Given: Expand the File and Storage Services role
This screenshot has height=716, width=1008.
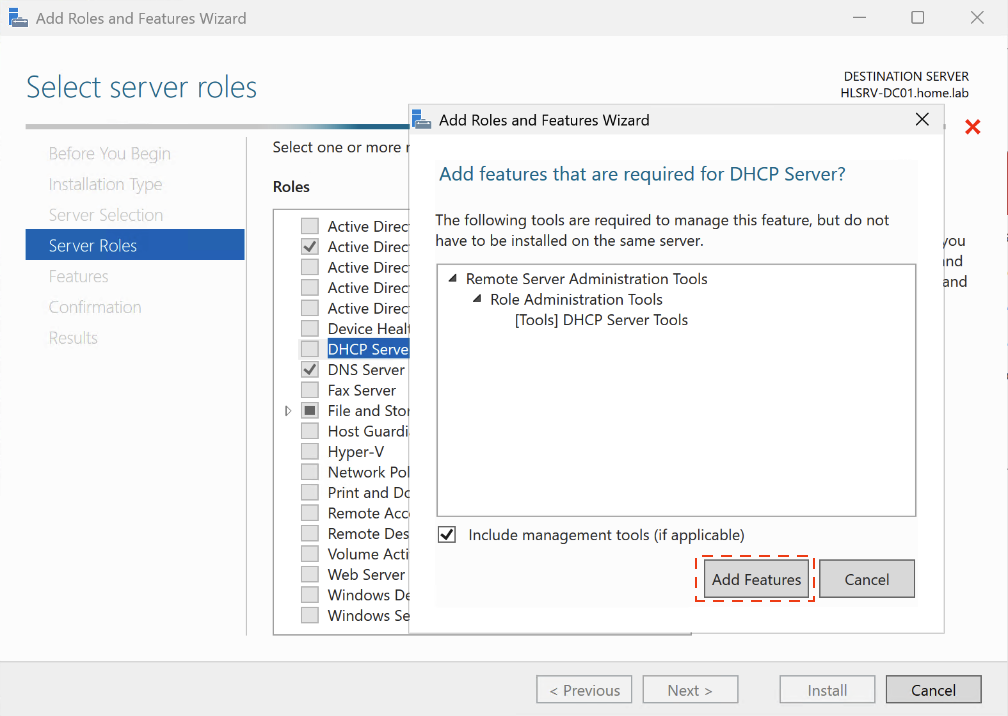Looking at the screenshot, I should (x=288, y=411).
